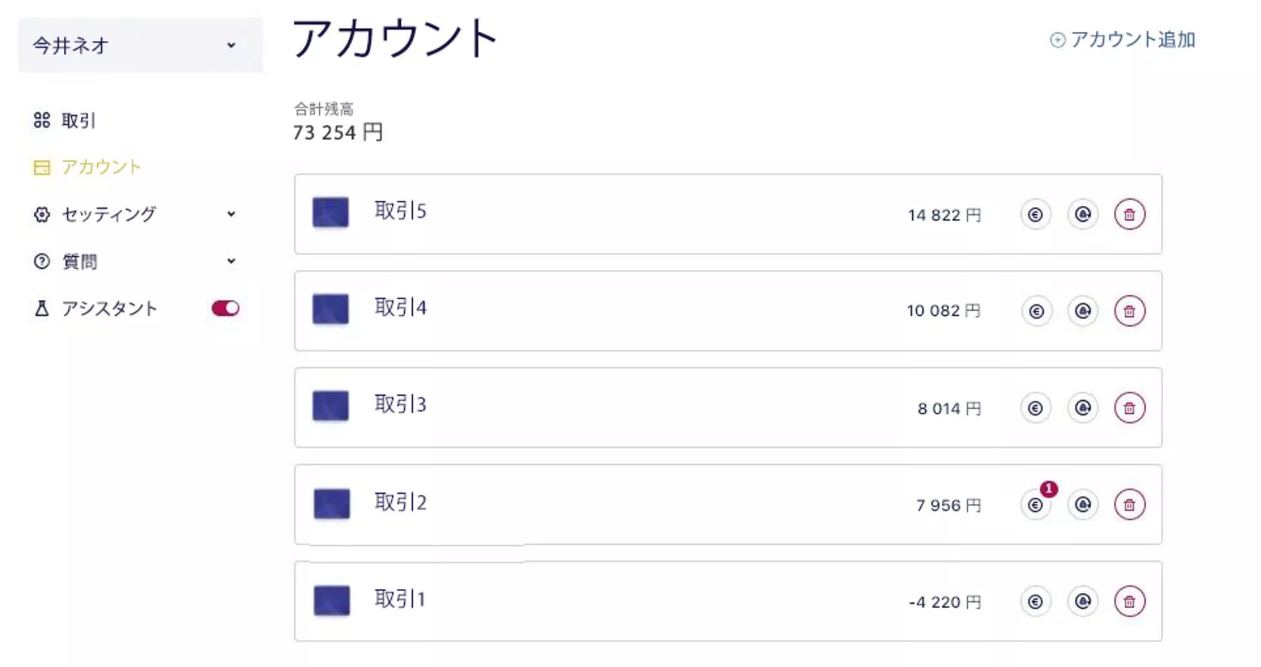Click the trash icon for 取引1
1261x667 pixels.
1129,602
